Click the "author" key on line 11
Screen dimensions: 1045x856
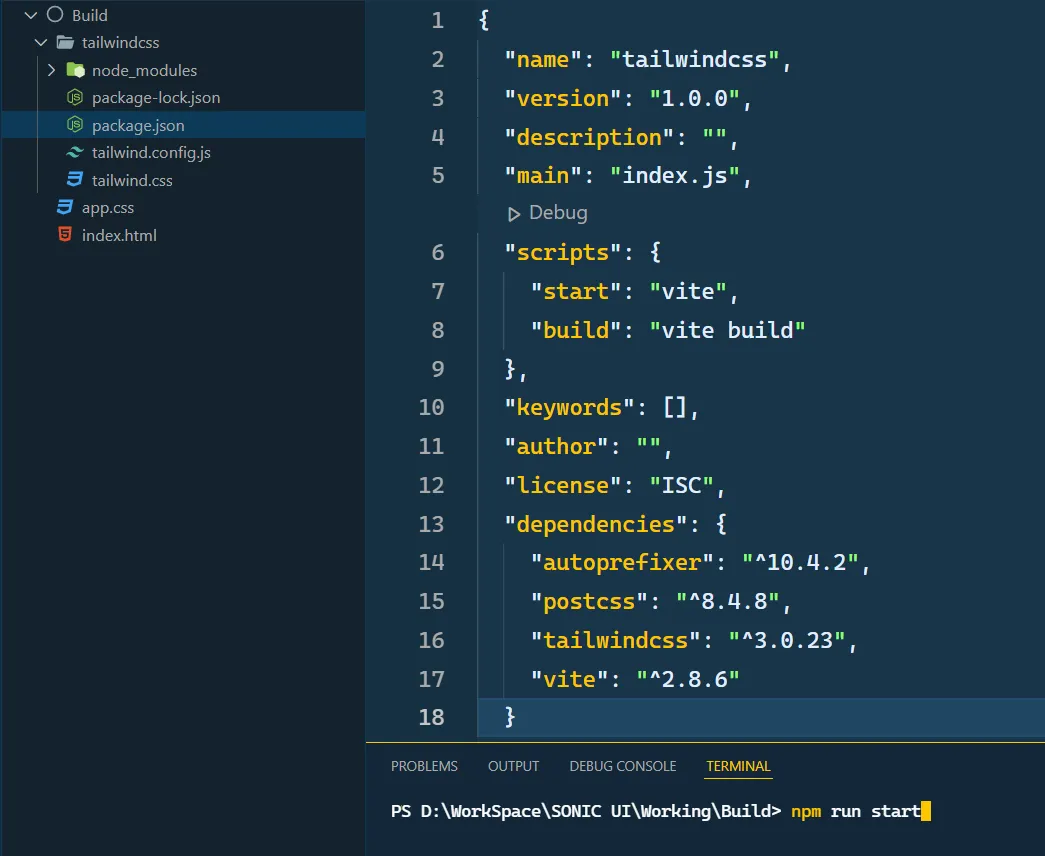[x=556, y=446]
